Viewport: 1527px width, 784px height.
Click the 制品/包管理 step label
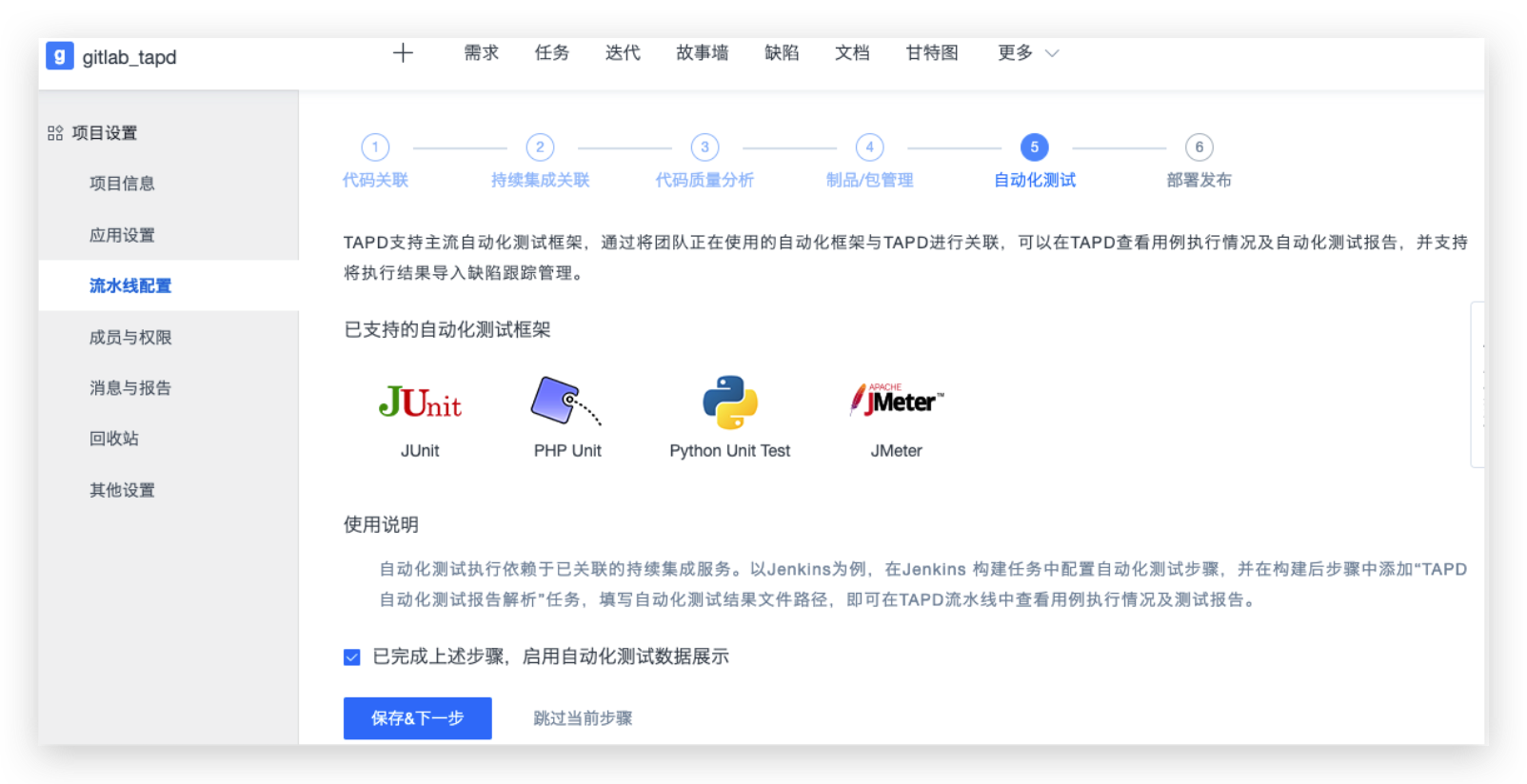pos(869,180)
